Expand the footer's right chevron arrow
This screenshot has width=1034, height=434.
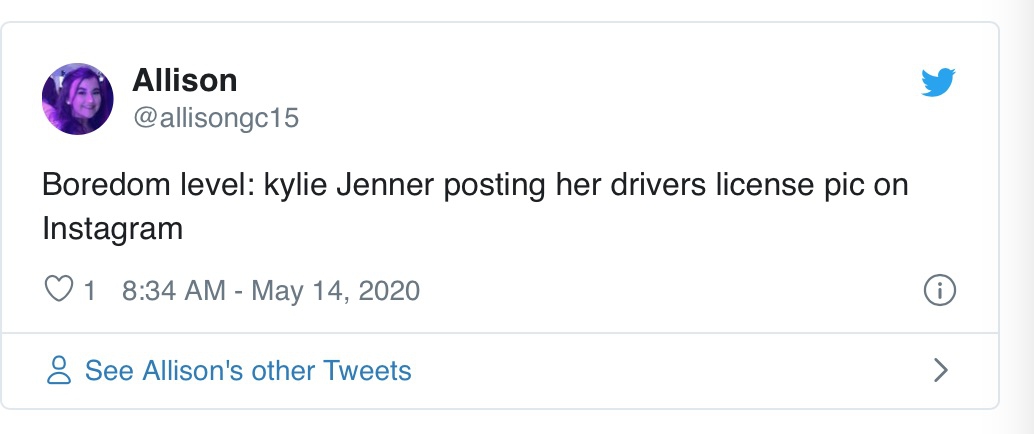coord(939,371)
